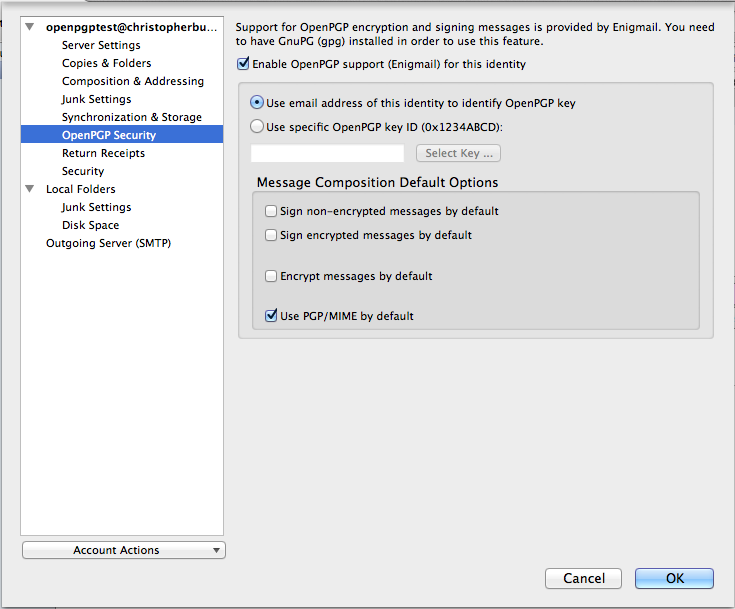Select Outgoing Server (SMTP) entry
The width and height of the screenshot is (735, 609).
108,243
